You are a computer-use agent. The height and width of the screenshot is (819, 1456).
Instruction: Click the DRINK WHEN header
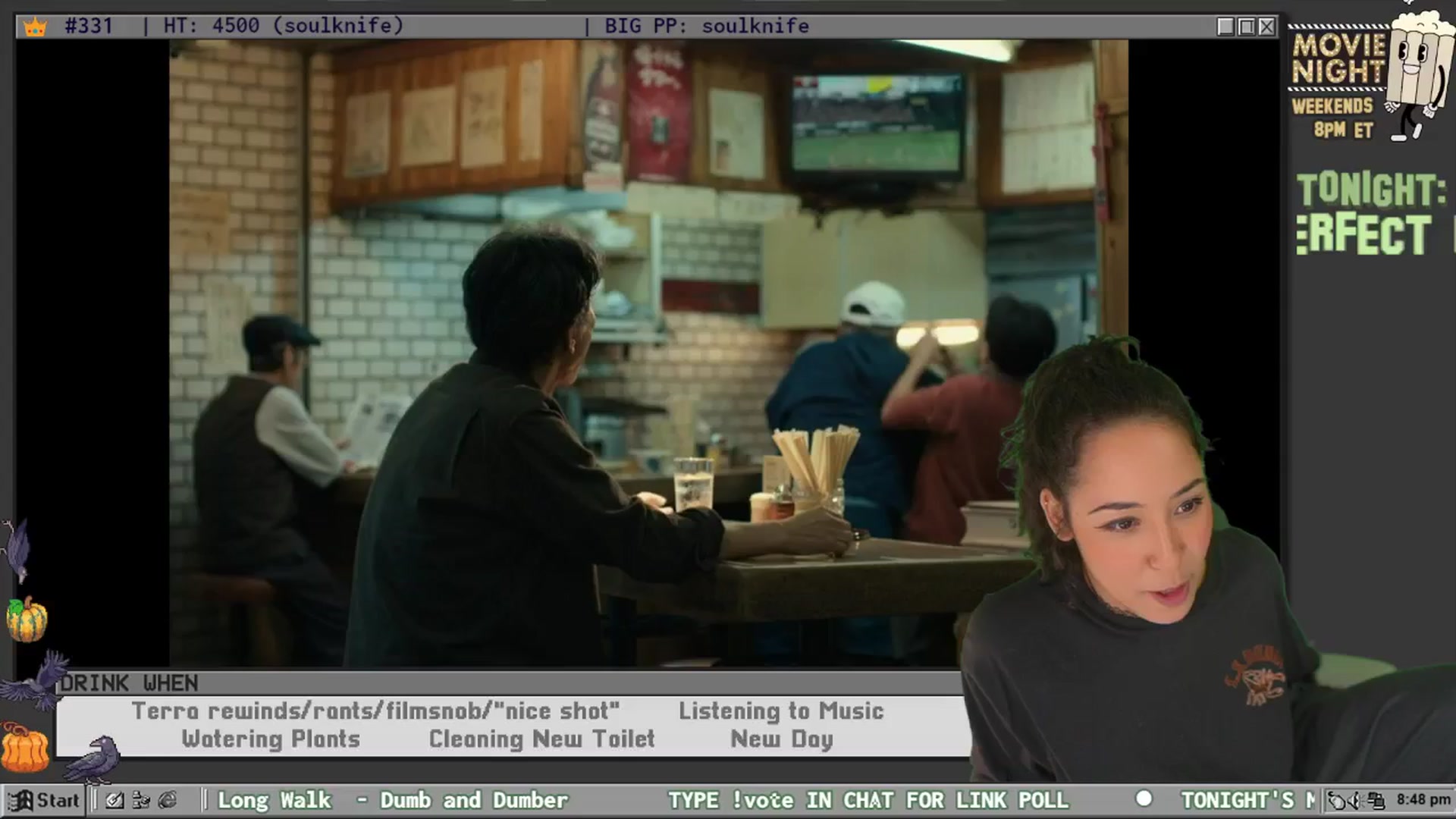(130, 683)
